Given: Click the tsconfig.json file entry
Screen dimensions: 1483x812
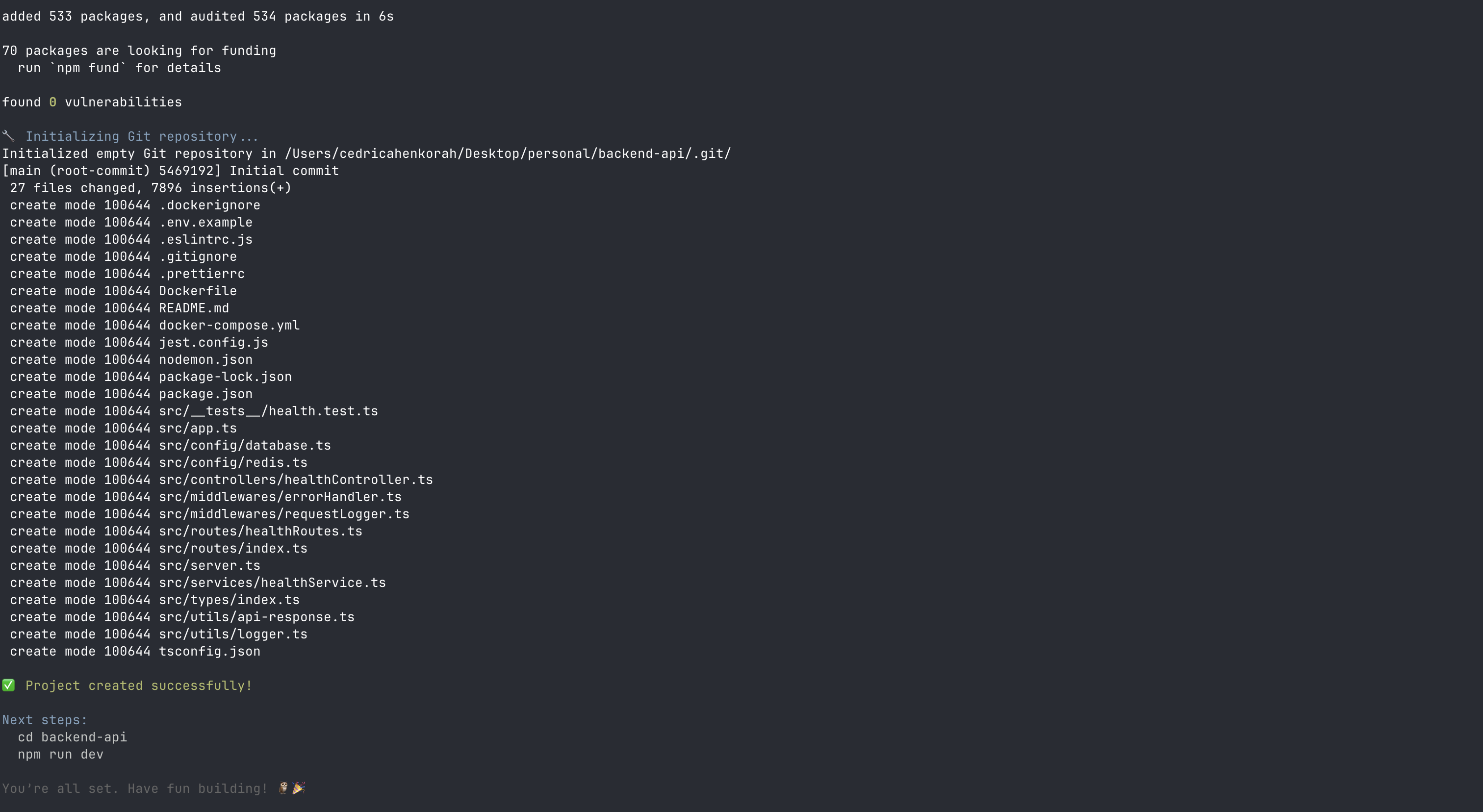Looking at the screenshot, I should click(209, 651).
